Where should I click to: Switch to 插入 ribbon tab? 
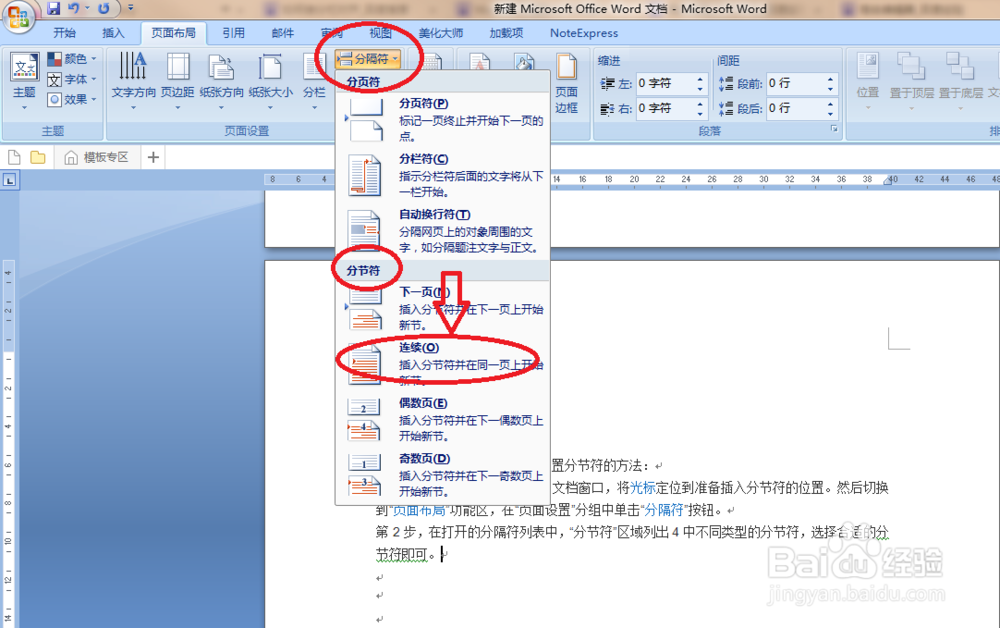coord(113,33)
